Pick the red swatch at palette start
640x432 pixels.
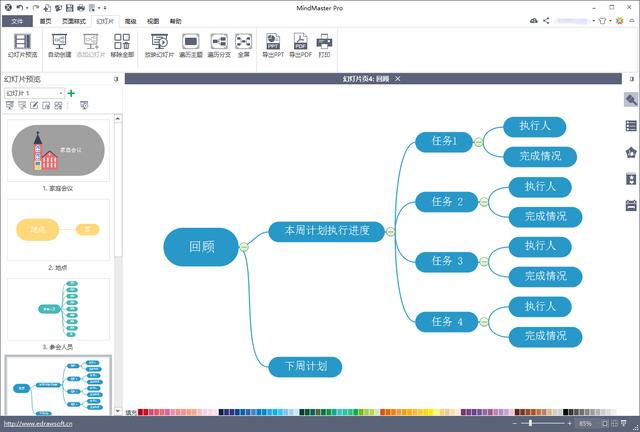pos(140,412)
